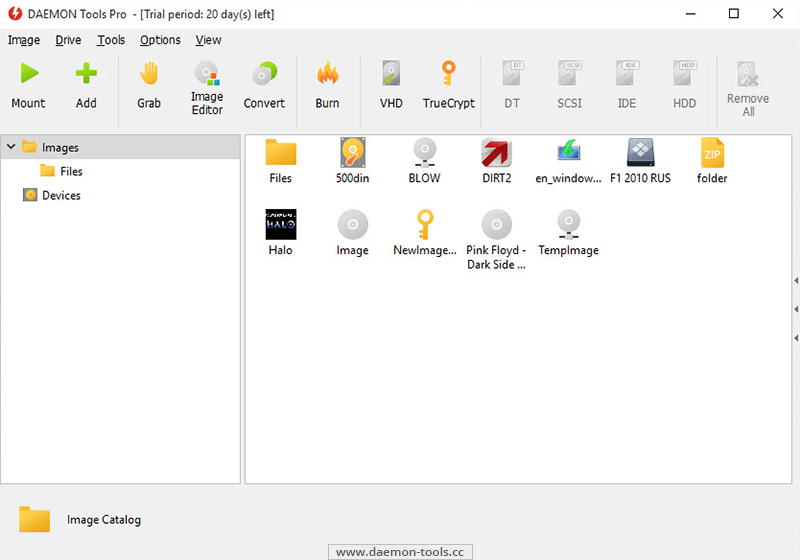Expand middle side-panel arrow on right edge
The image size is (800, 560).
coord(796,309)
